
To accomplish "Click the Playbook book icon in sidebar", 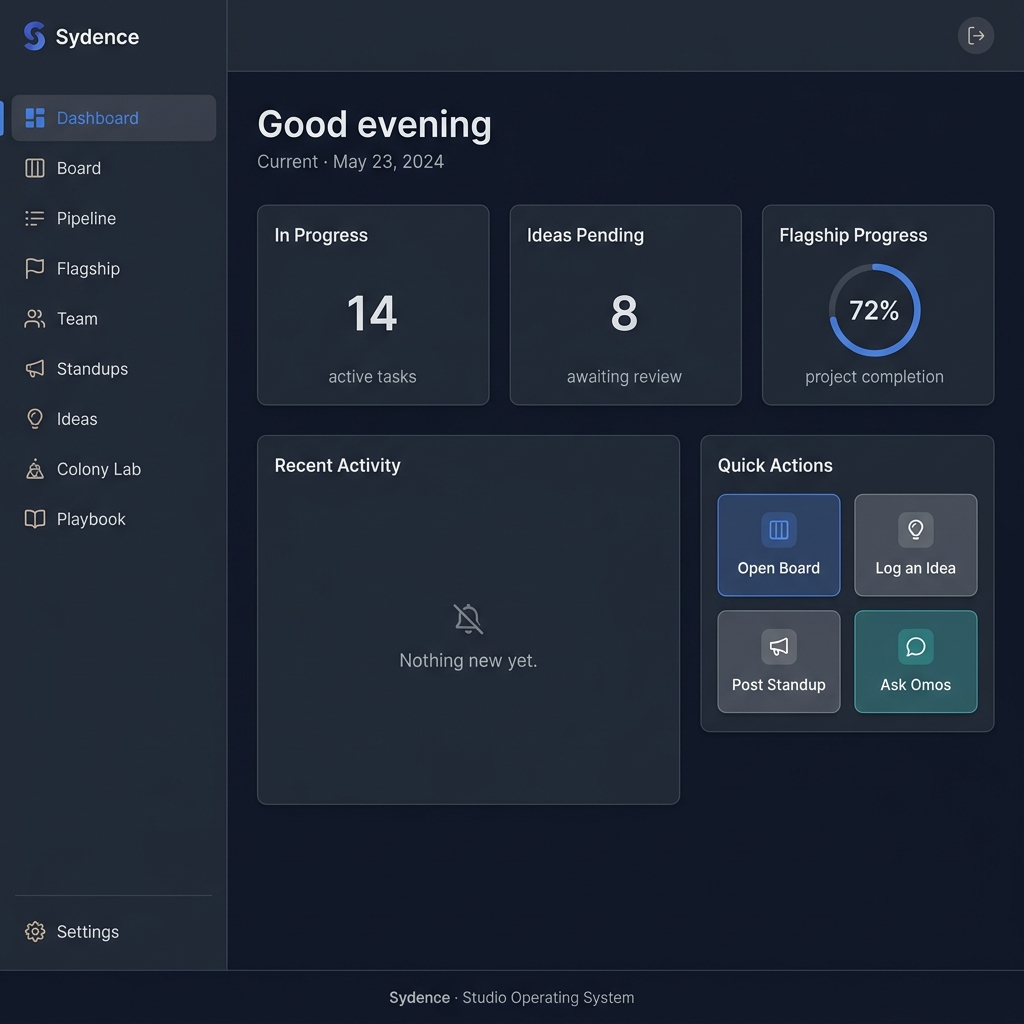I will pyautogui.click(x=35, y=519).
